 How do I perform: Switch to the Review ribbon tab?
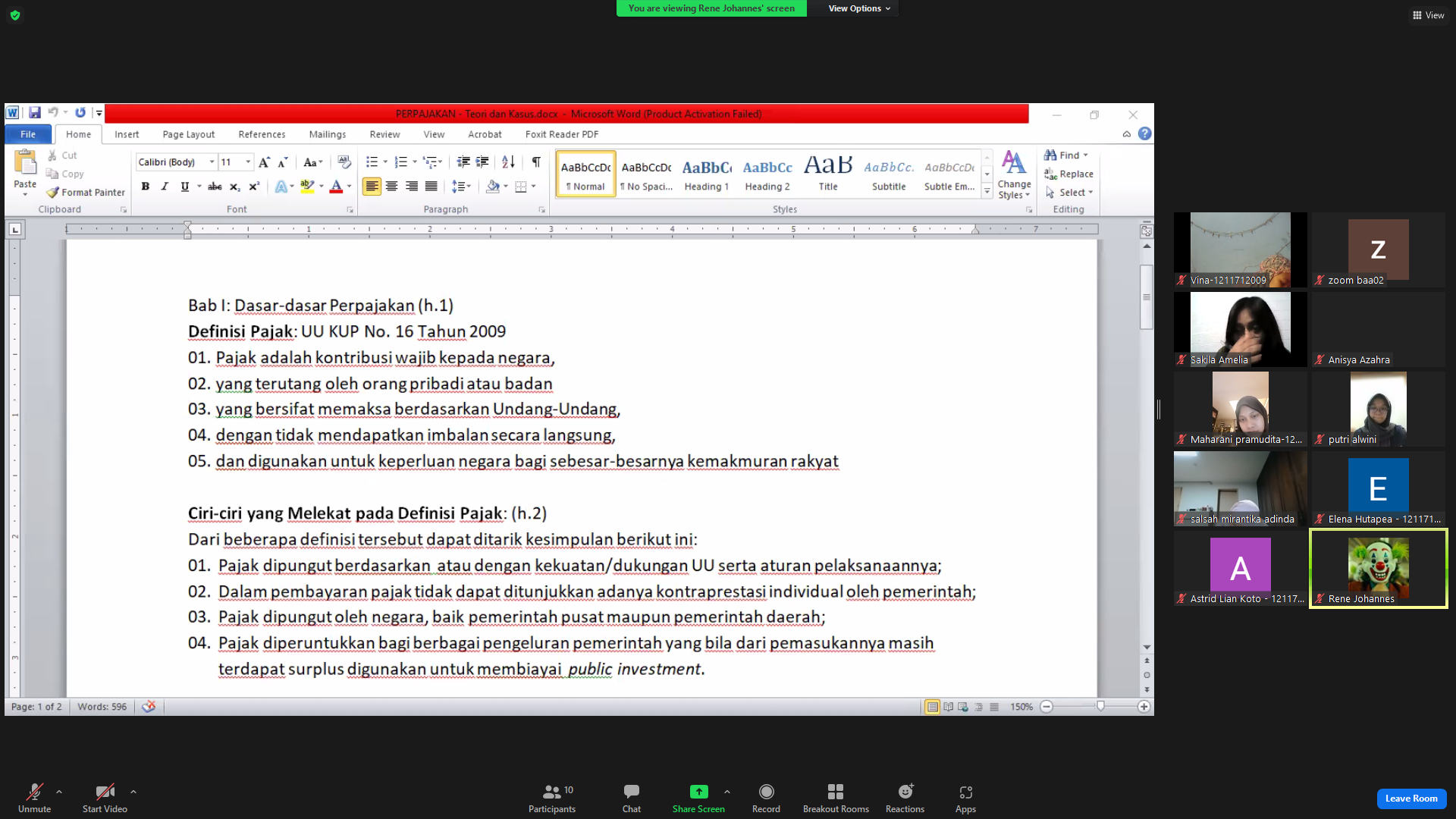(x=384, y=134)
